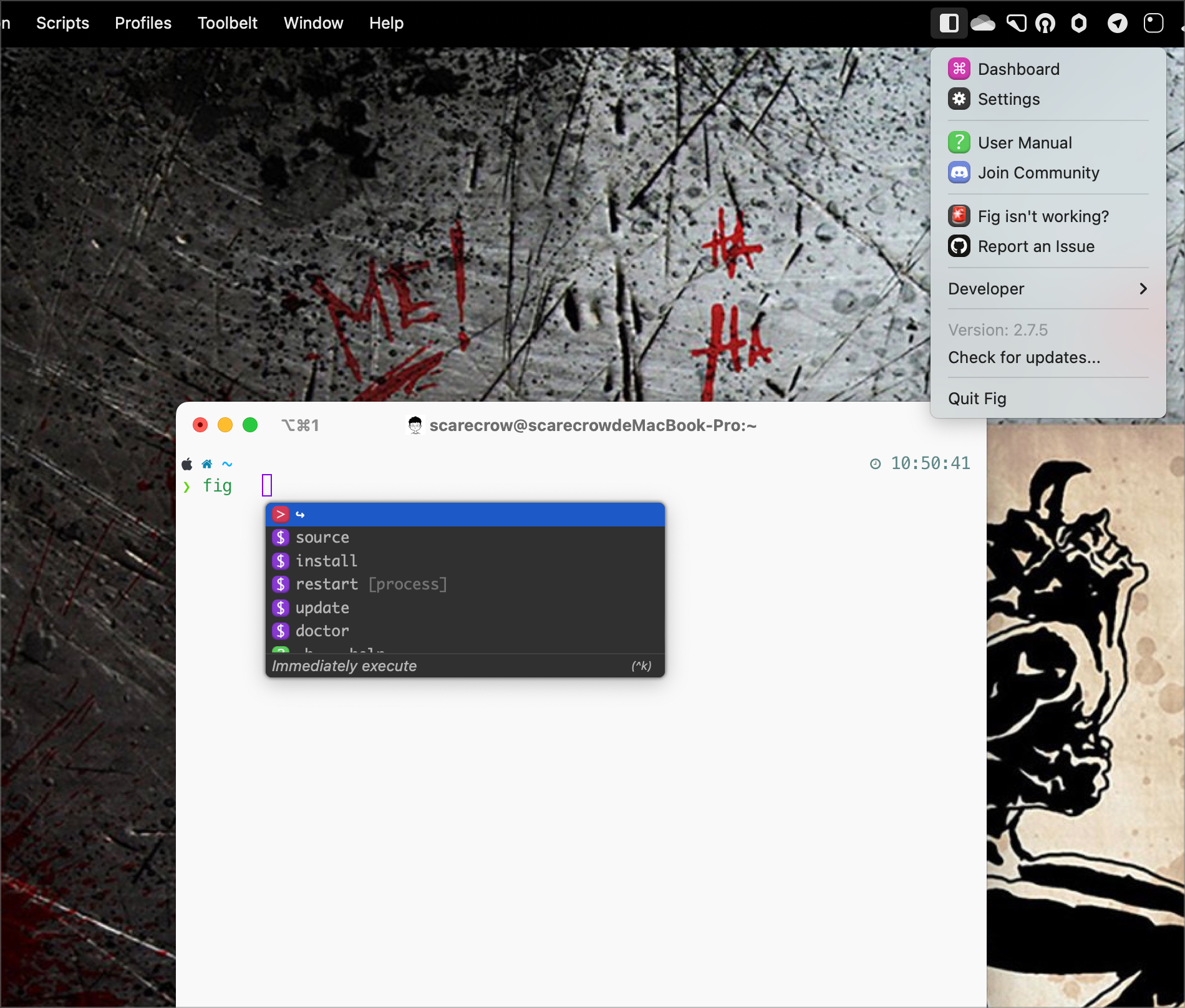Click the fig command text in prompt

tap(217, 485)
